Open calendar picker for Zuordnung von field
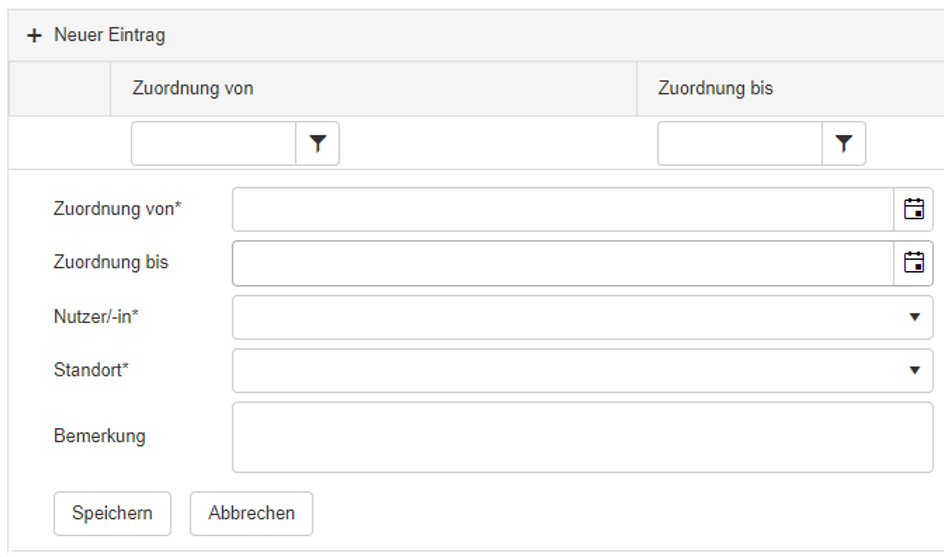 click(x=914, y=209)
